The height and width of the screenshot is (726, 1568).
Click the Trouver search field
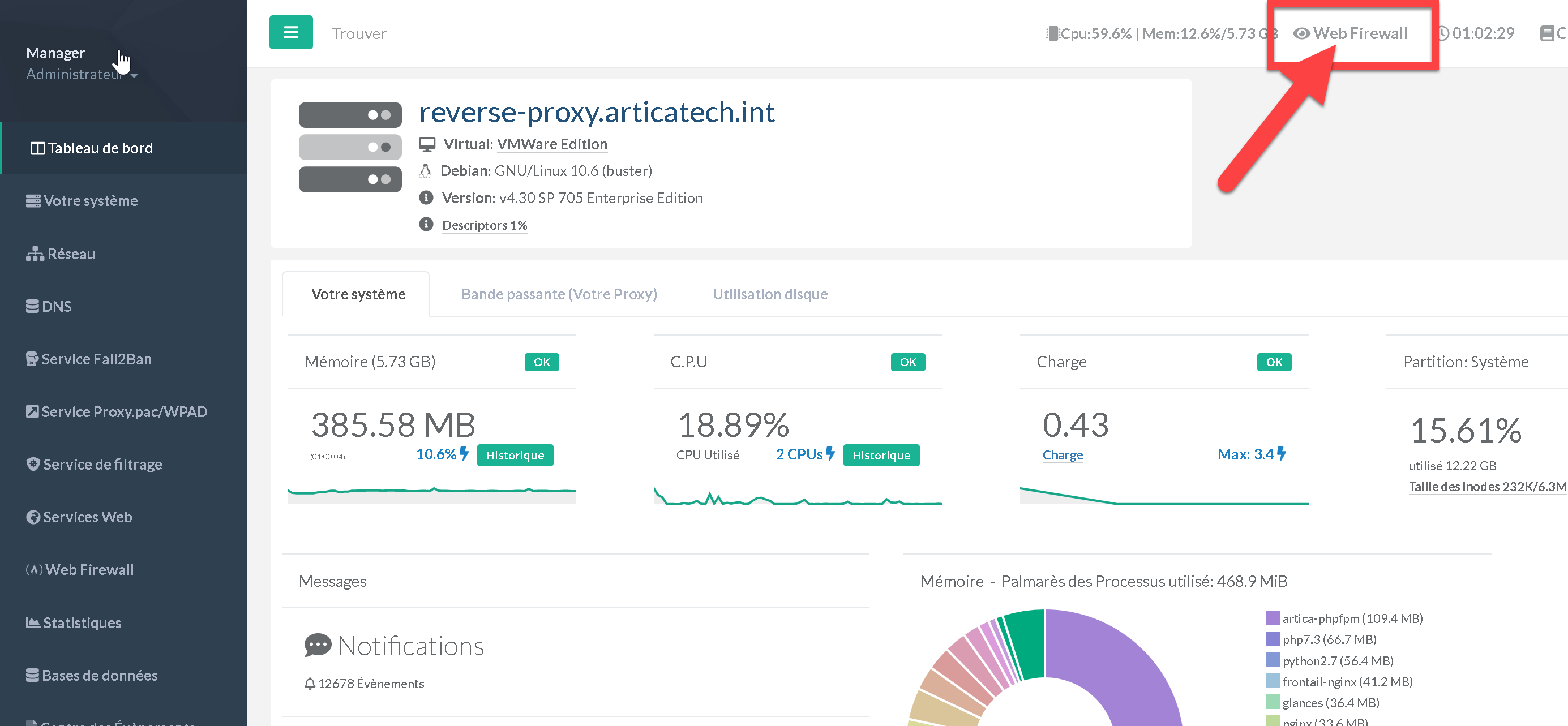[x=359, y=33]
